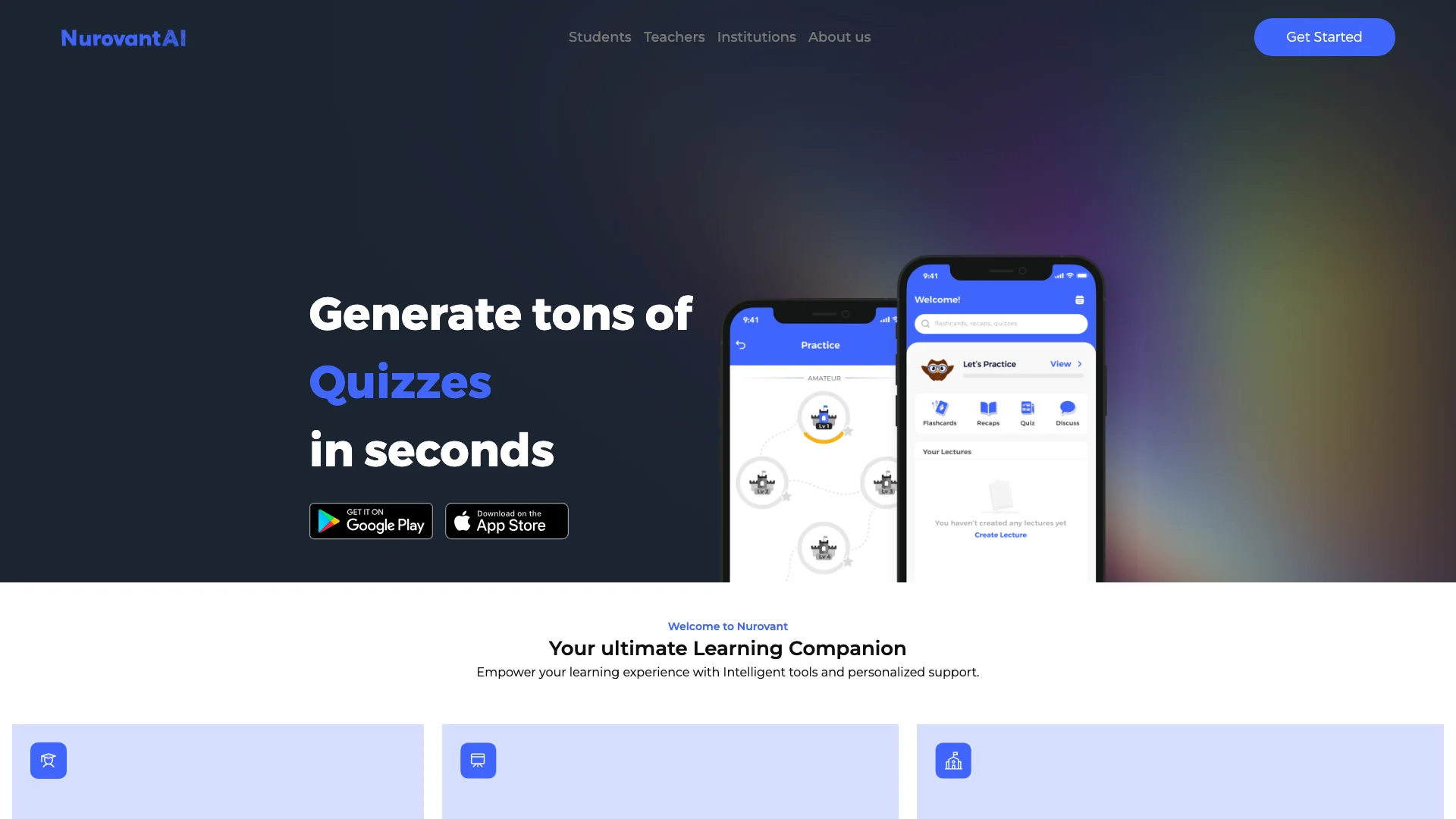Click the Get Started button

(x=1324, y=36)
